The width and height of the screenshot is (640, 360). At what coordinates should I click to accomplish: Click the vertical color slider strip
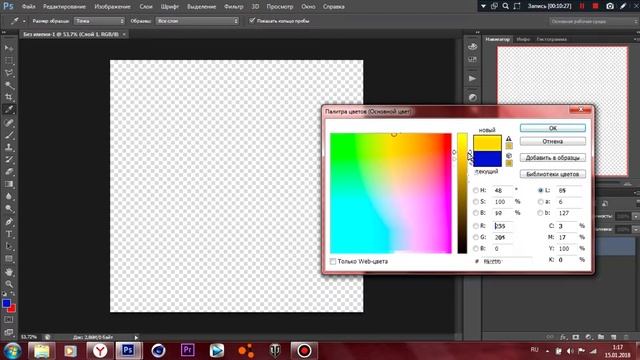click(462, 193)
